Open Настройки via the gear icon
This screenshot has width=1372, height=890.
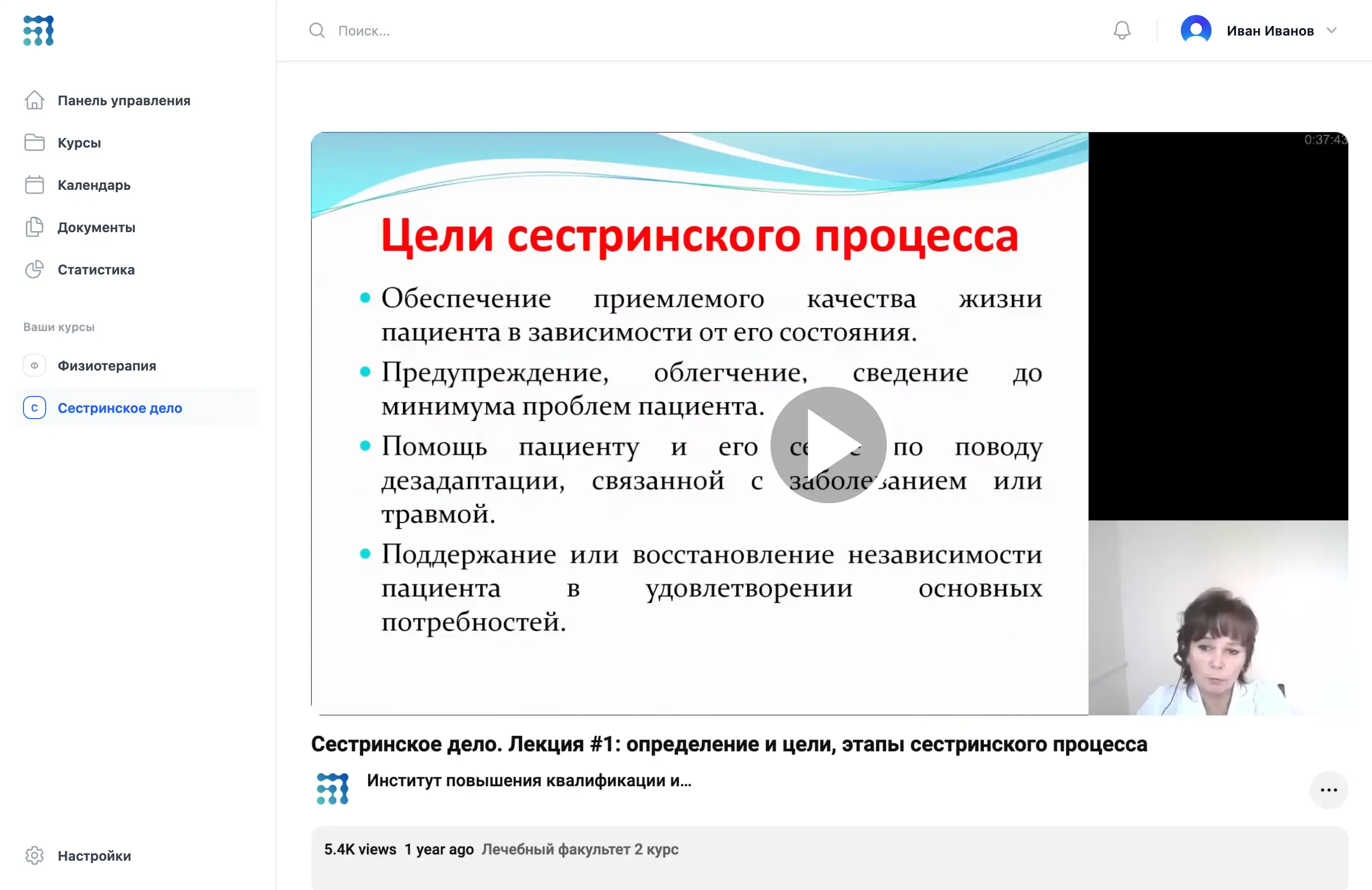[x=34, y=855]
